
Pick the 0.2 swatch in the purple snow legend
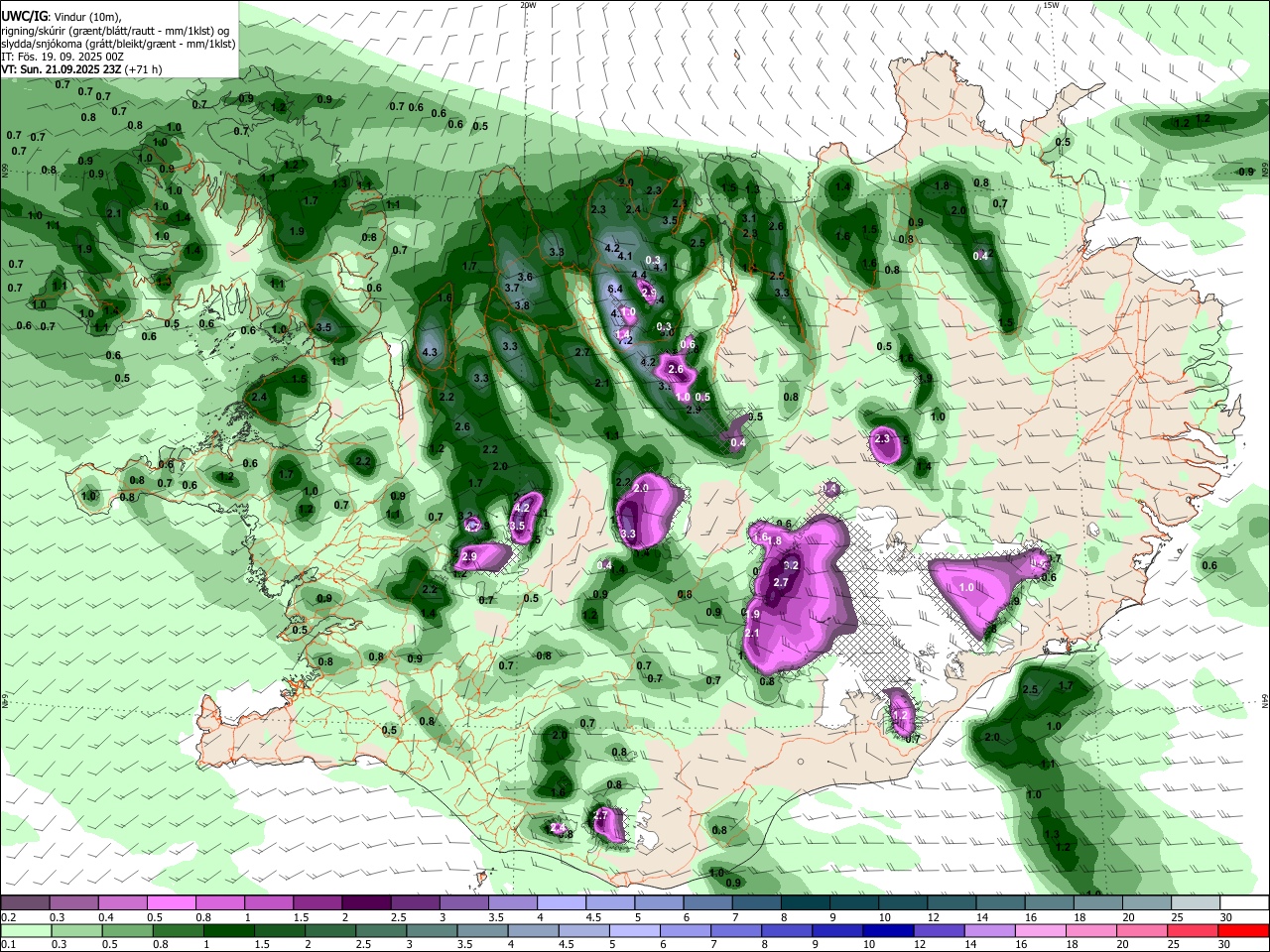pos(25,902)
